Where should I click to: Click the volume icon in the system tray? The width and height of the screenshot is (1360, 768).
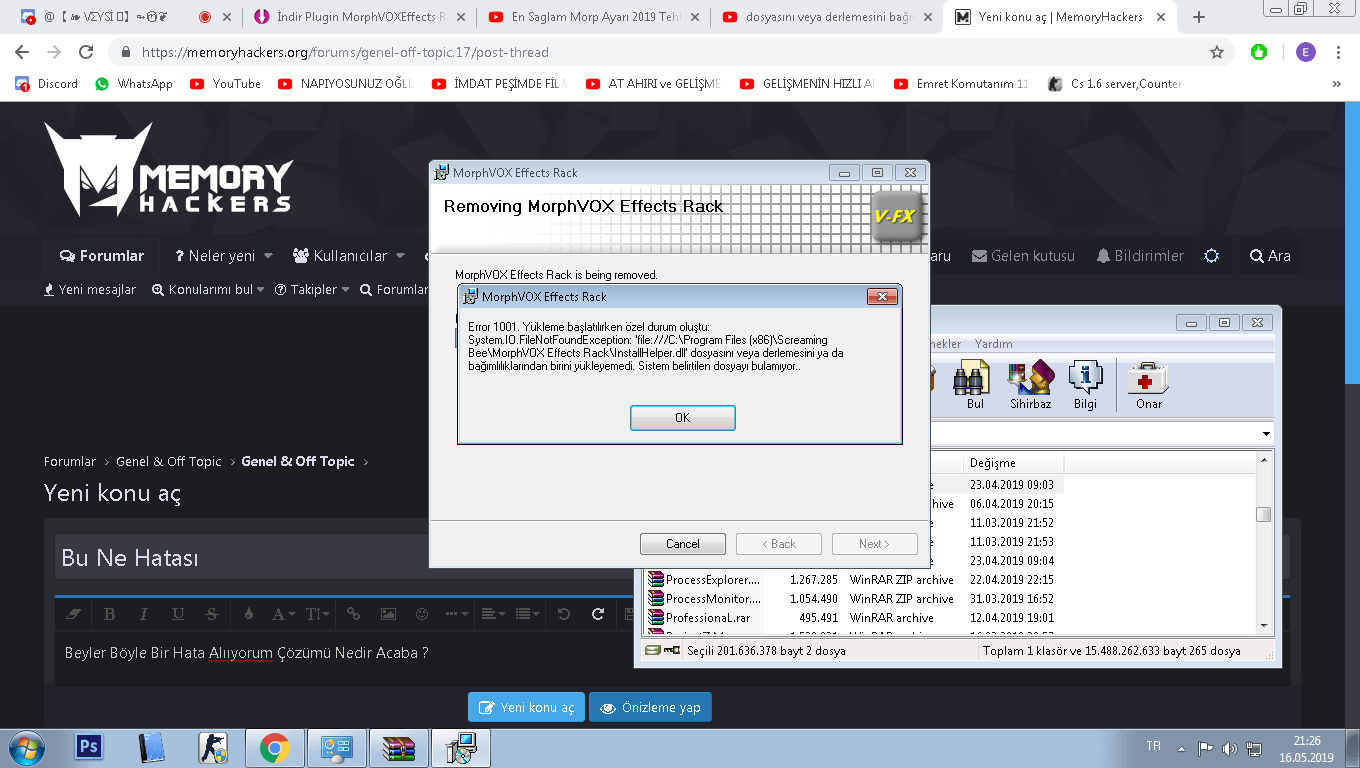[1229, 748]
